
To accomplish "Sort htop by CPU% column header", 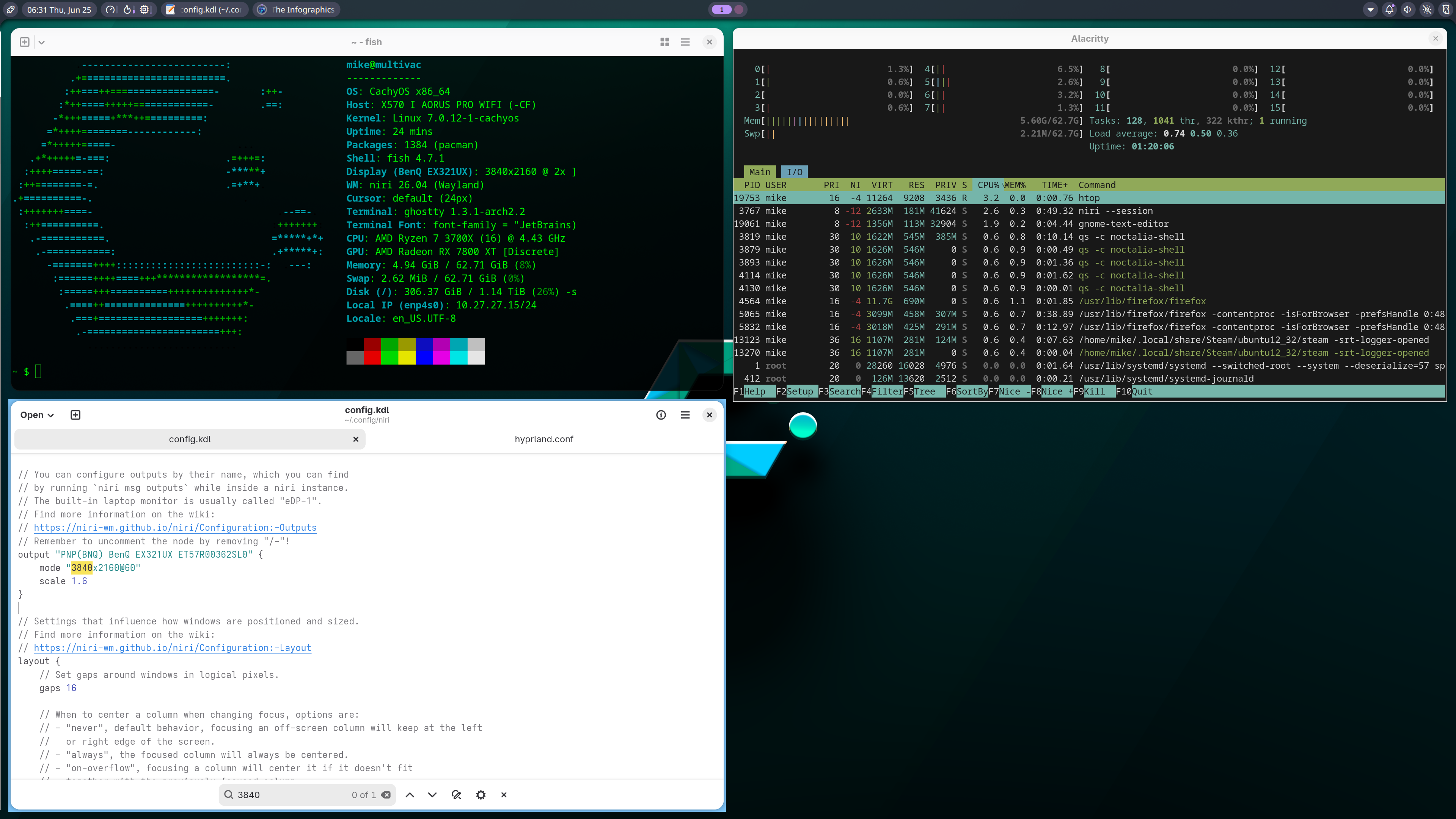I will (x=988, y=185).
